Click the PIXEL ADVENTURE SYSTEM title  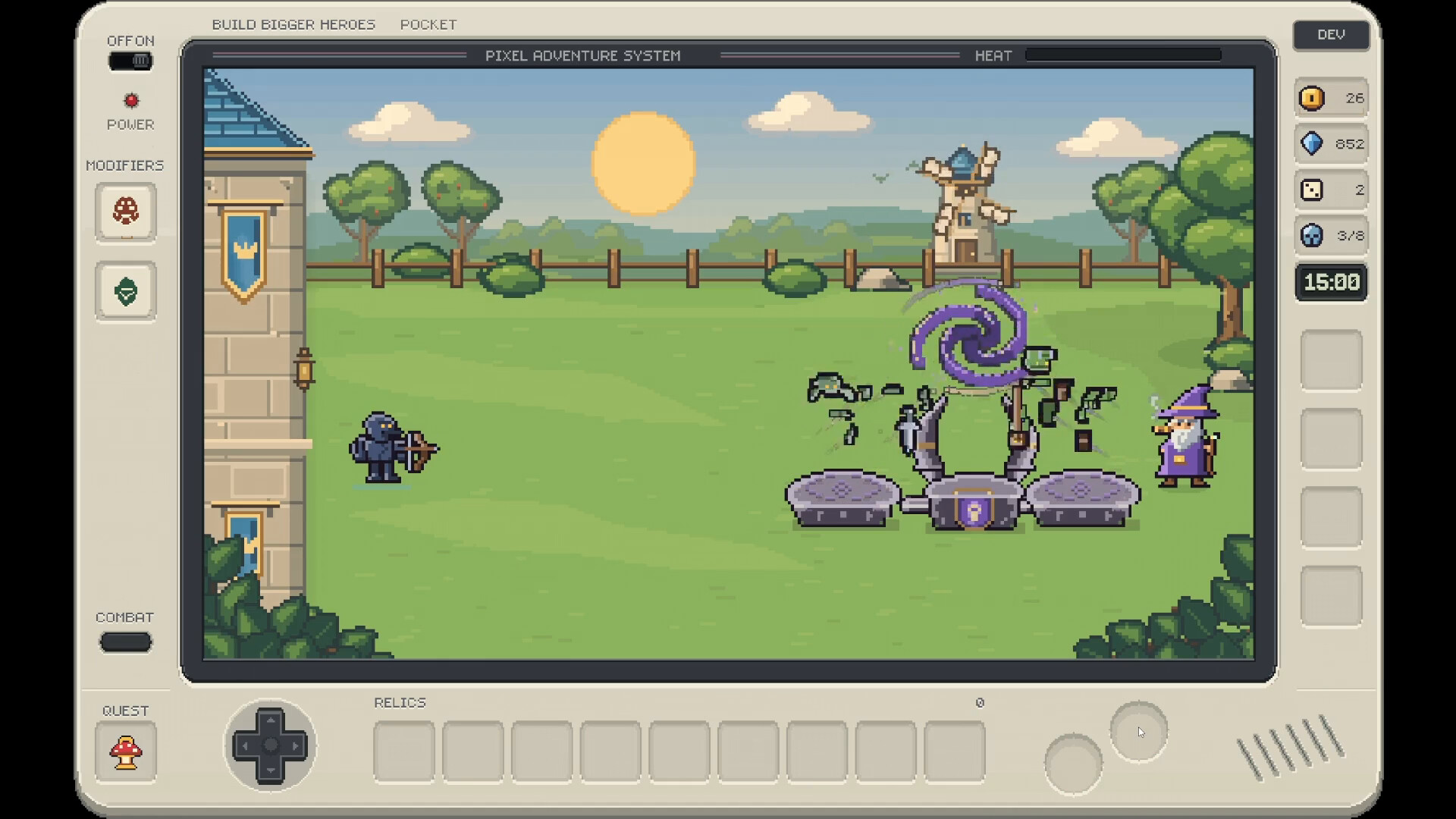coord(583,55)
